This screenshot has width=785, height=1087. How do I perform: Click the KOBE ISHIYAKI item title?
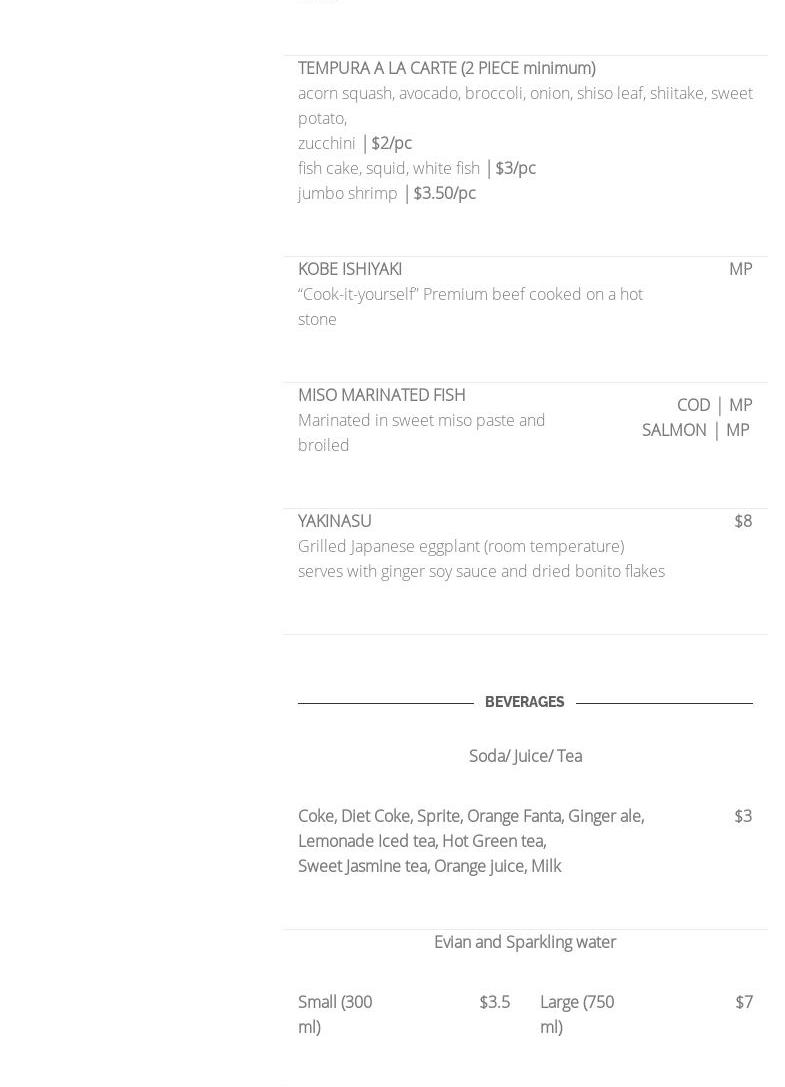pyautogui.click(x=350, y=269)
